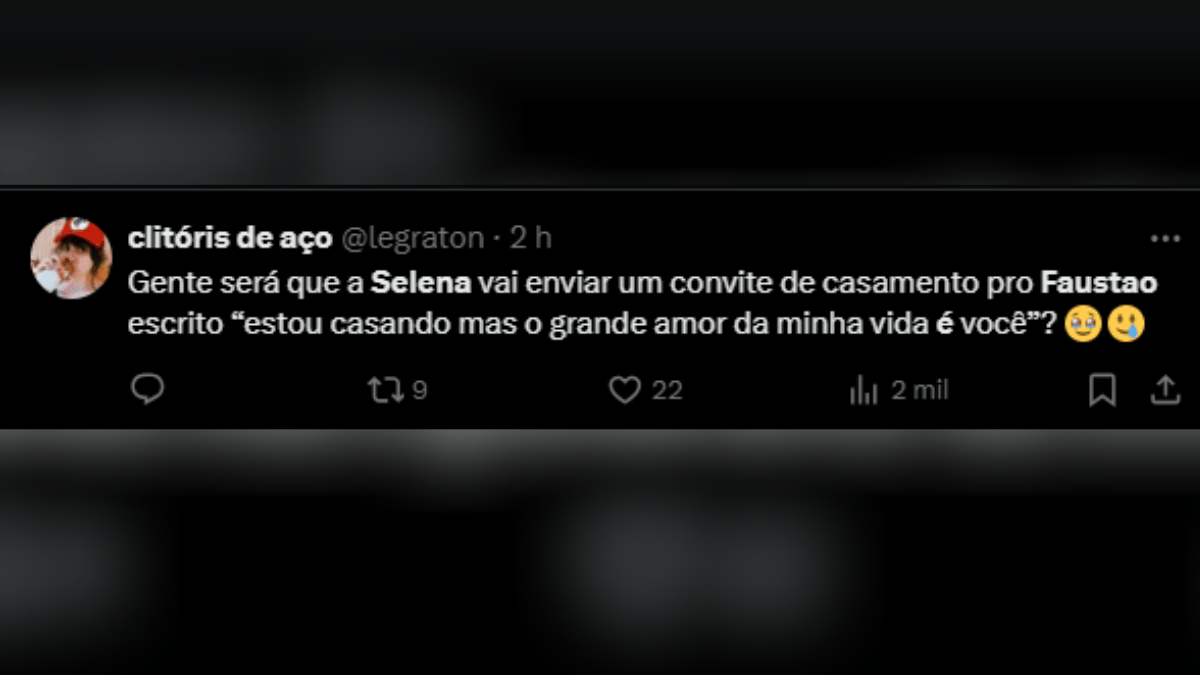This screenshot has width=1200, height=675.
Task: Like the tweet with the heart icon
Action: [625, 390]
